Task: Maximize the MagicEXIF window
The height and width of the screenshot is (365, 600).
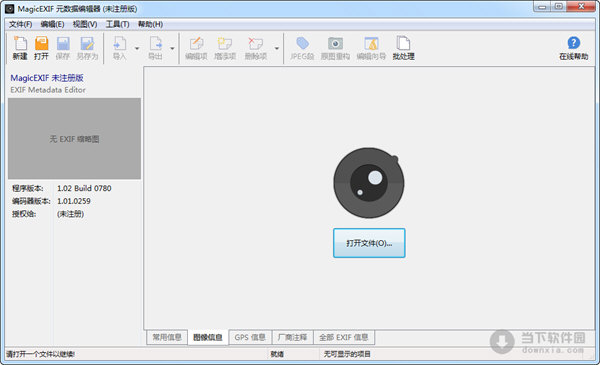Action: click(559, 7)
